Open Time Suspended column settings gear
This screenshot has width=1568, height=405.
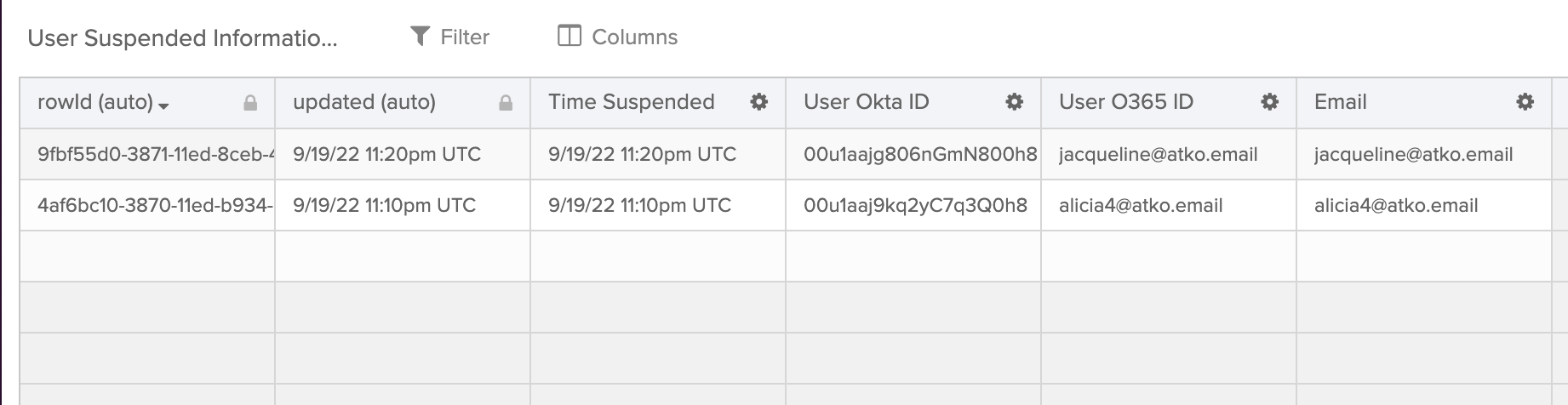tap(758, 102)
